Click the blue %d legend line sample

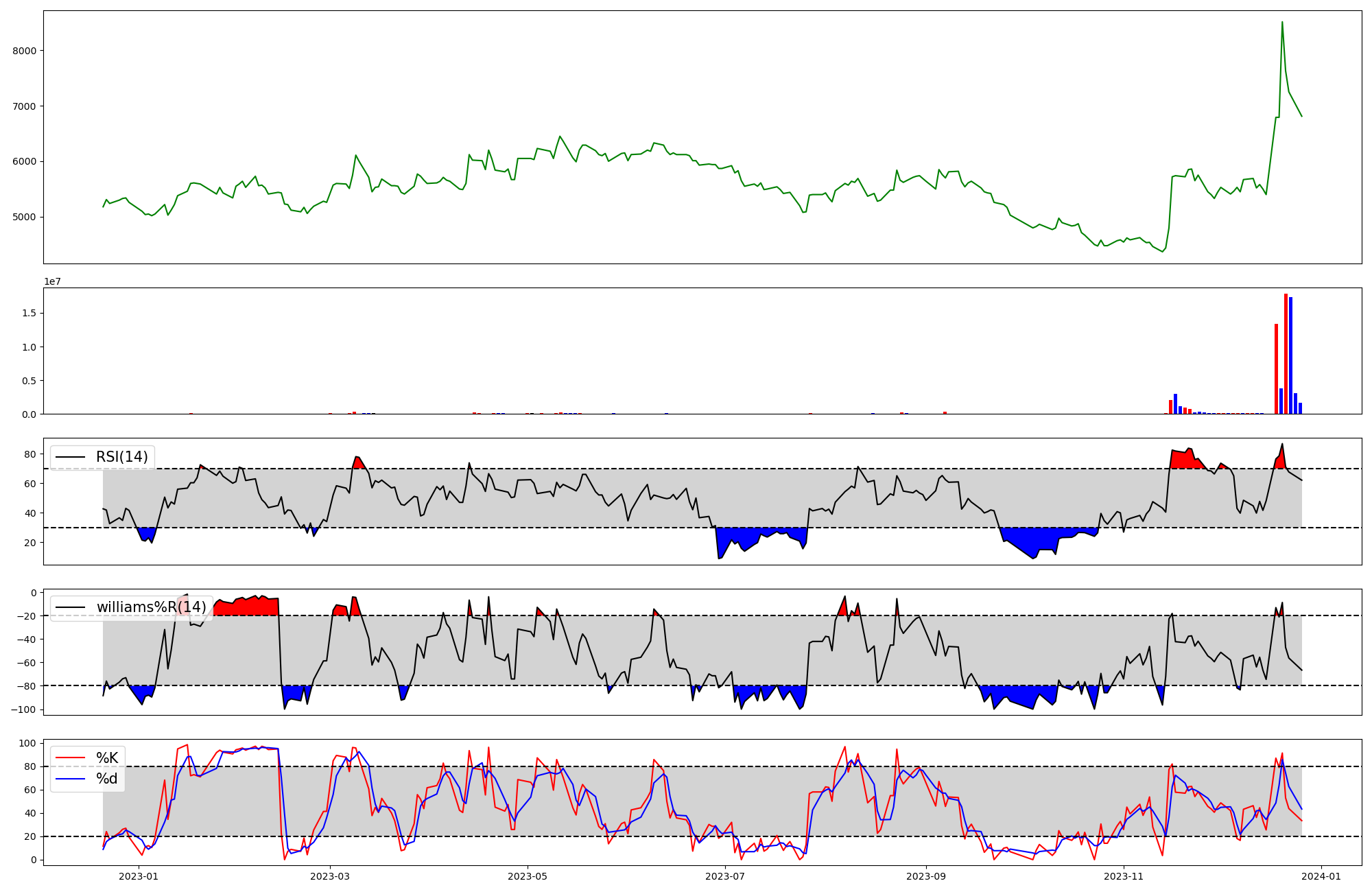tap(70, 779)
